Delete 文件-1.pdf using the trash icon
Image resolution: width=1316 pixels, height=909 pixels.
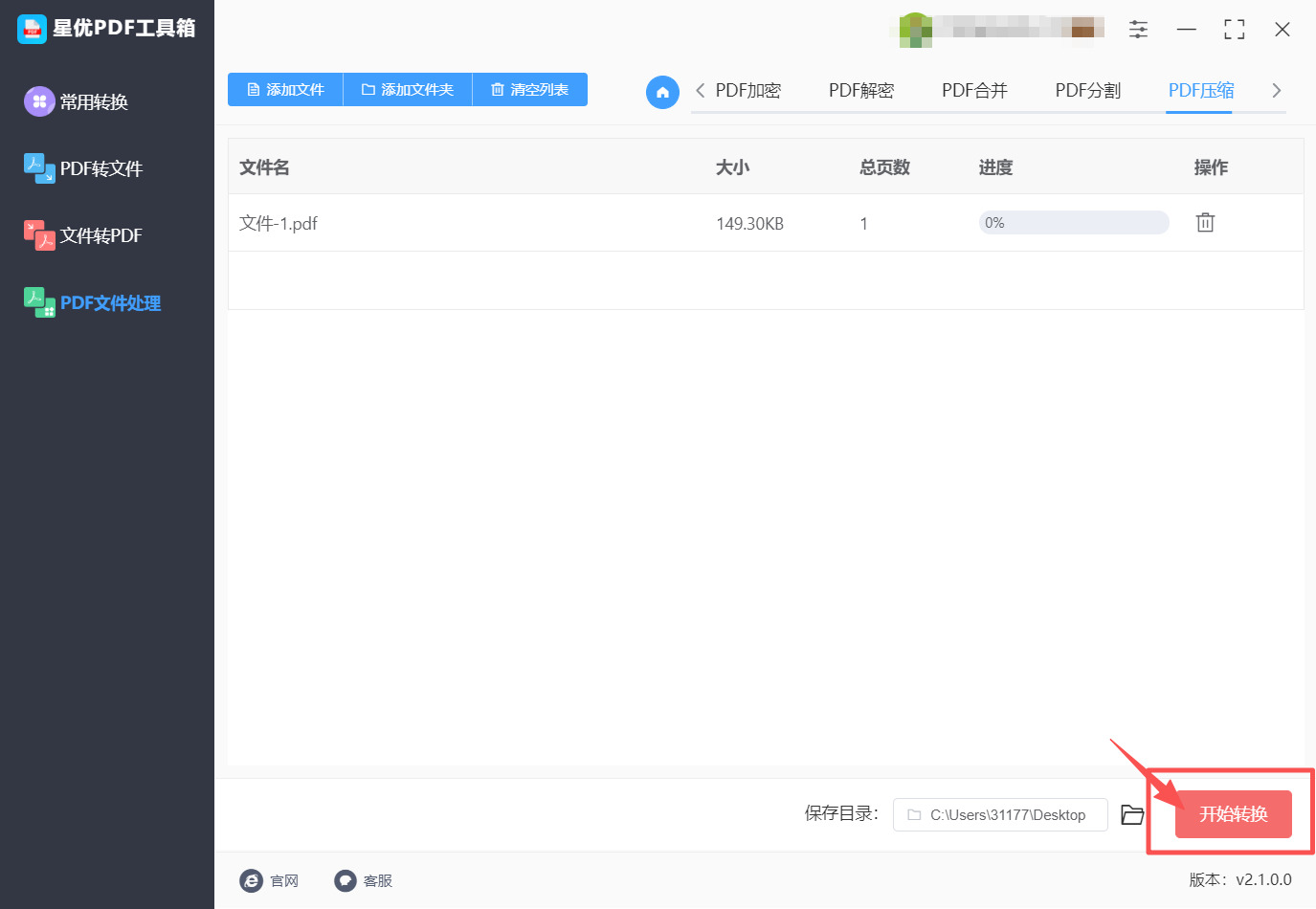[1205, 222]
